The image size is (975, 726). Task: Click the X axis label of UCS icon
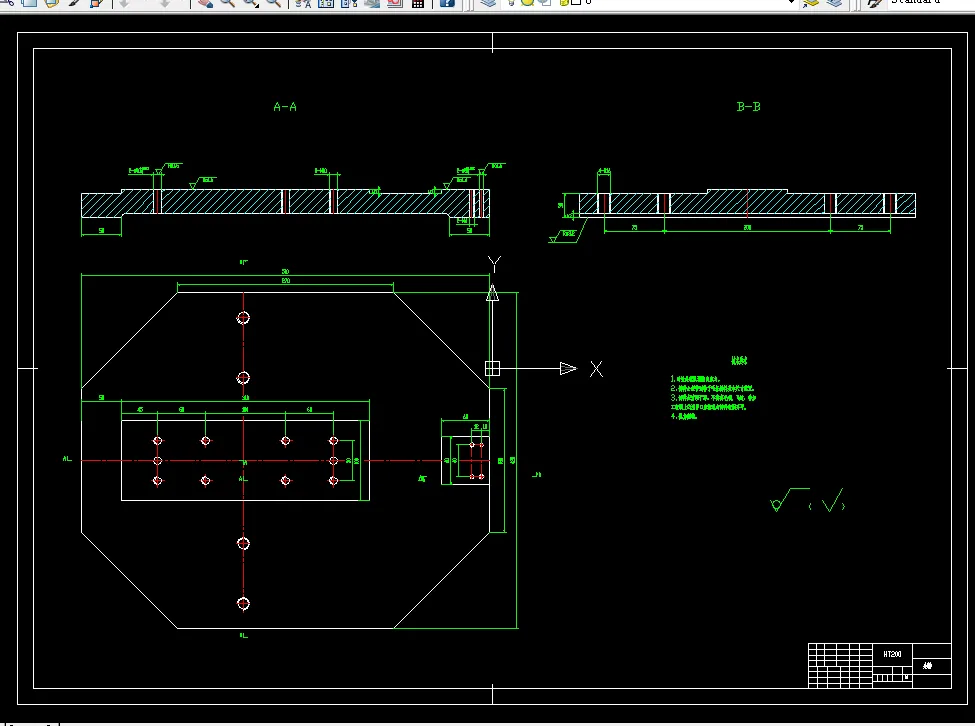[596, 369]
